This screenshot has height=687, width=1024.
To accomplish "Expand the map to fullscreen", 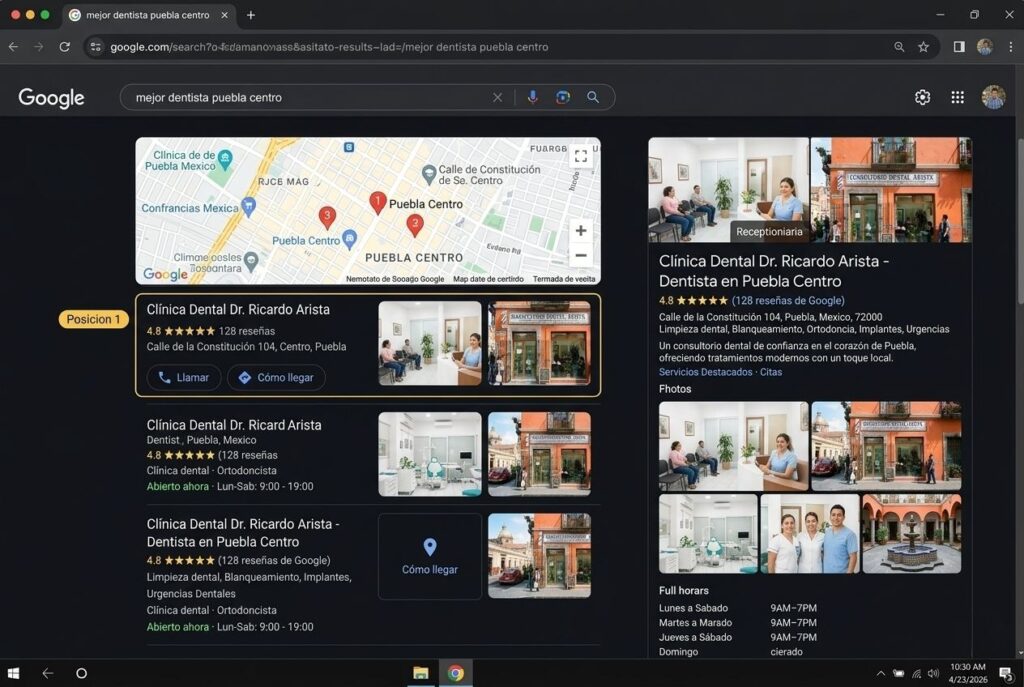I will click(x=580, y=155).
